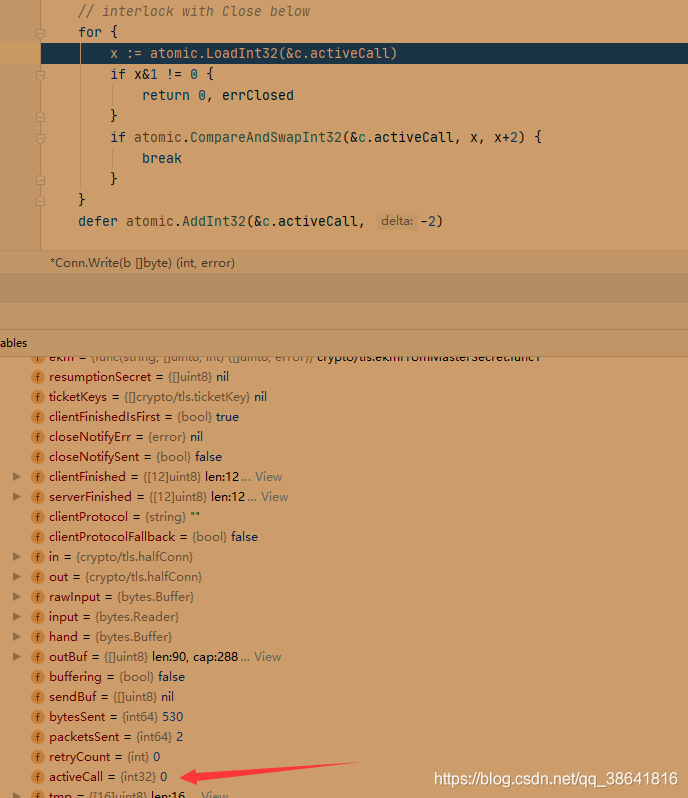Select the retryCount variable row
688x798 pixels.
[344, 757]
